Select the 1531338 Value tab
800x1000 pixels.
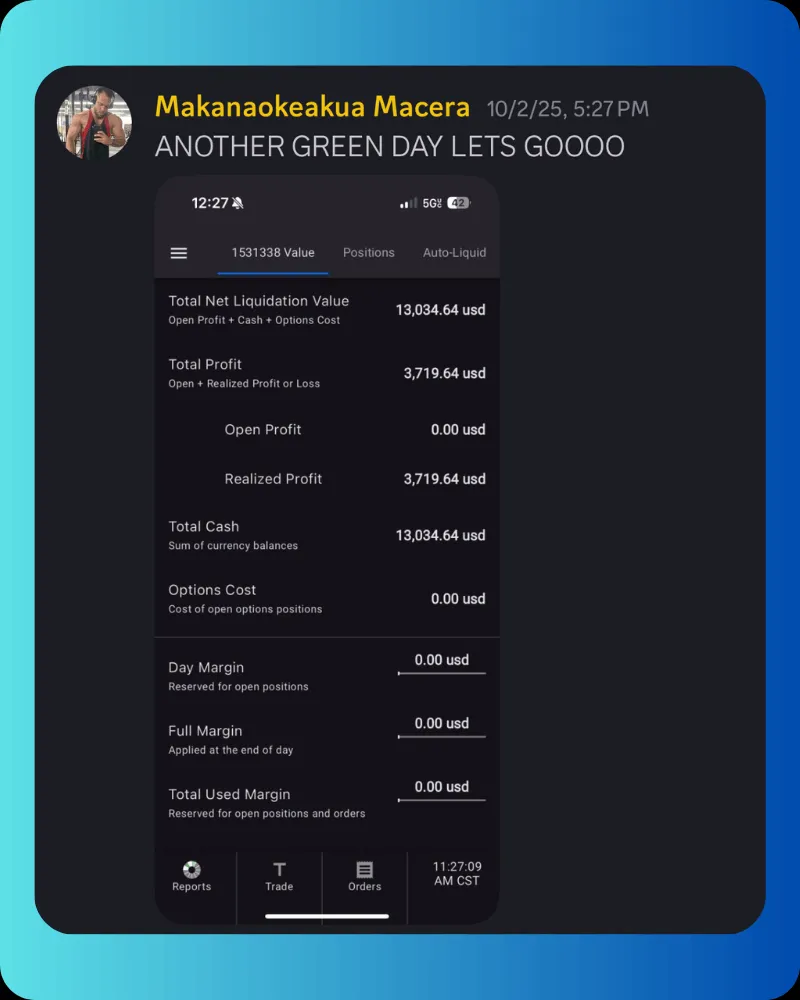pyautogui.click(x=273, y=253)
